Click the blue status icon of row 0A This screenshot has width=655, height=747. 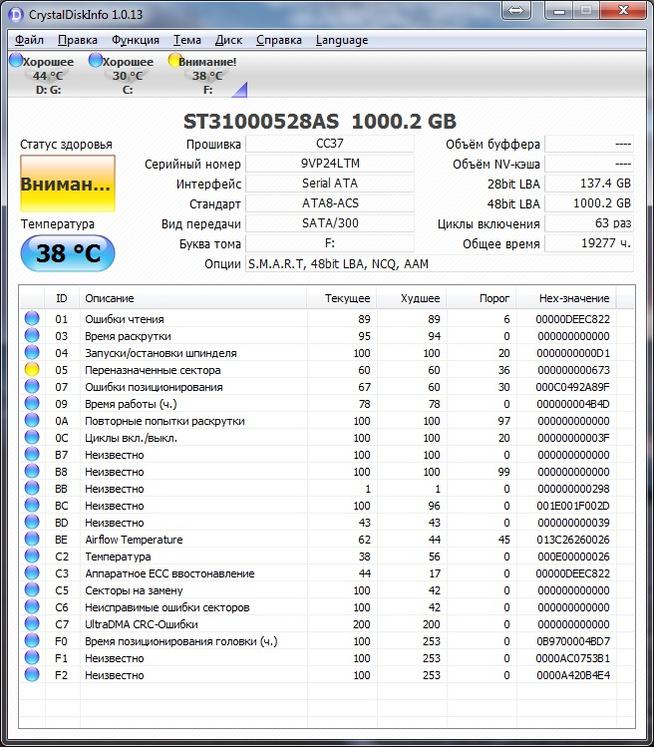(x=32, y=420)
